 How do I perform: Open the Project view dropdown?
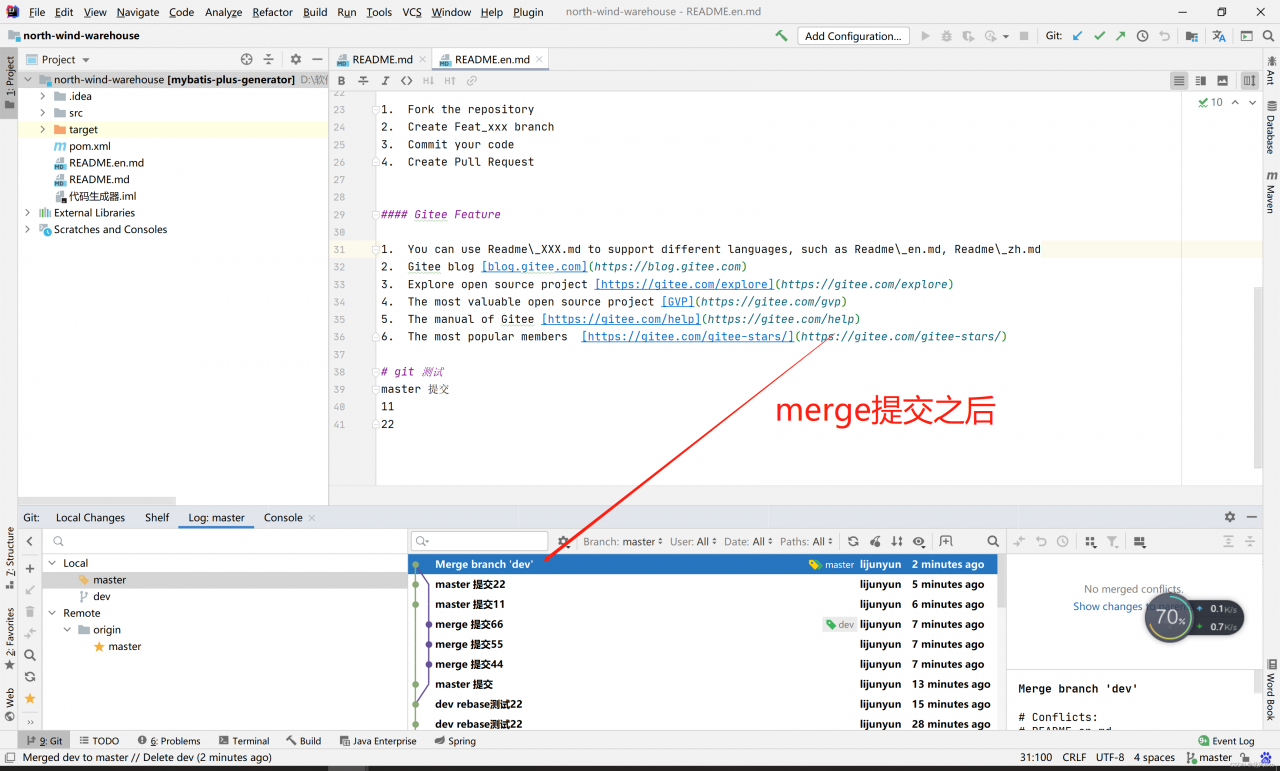(x=58, y=59)
